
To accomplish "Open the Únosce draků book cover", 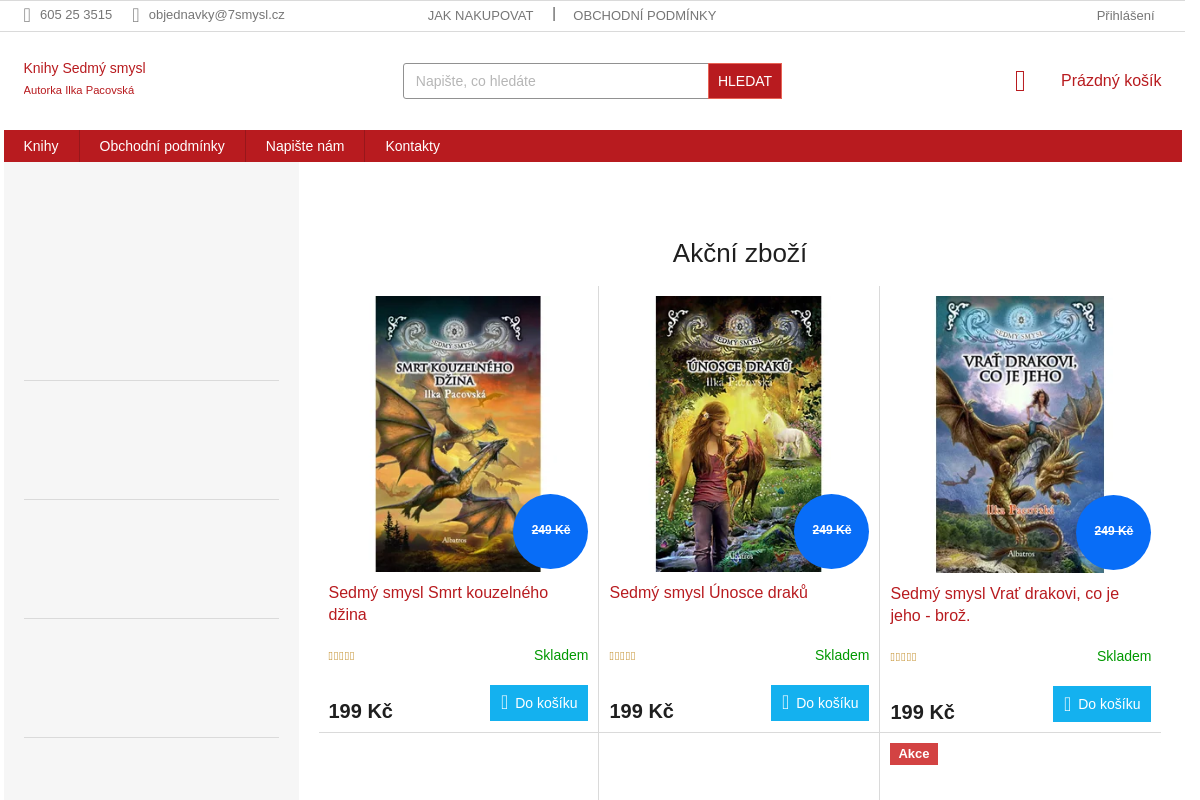I will (739, 434).
